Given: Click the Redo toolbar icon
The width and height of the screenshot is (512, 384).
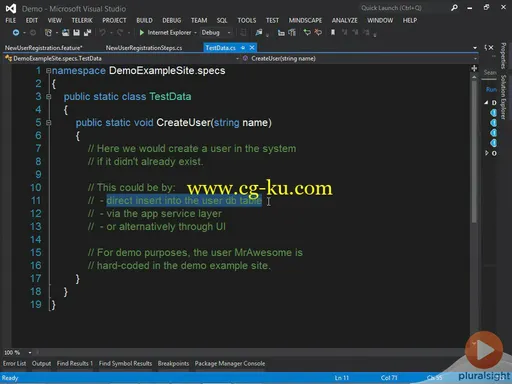Looking at the screenshot, I should pyautogui.click(x=120, y=32).
